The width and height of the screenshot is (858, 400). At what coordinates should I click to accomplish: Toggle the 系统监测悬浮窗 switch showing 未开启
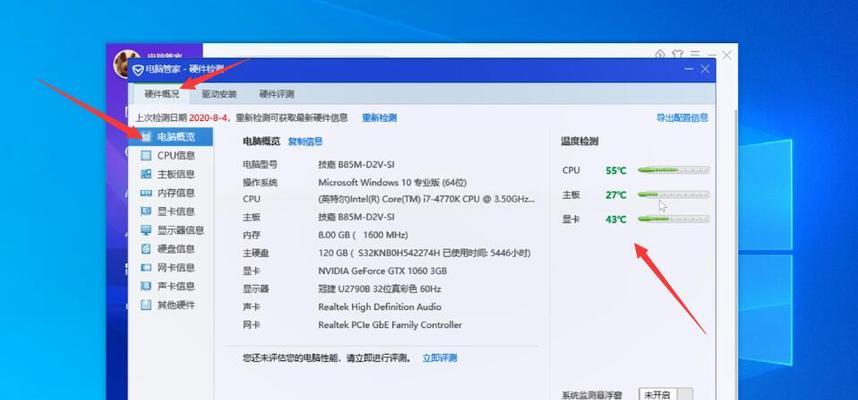coord(665,395)
